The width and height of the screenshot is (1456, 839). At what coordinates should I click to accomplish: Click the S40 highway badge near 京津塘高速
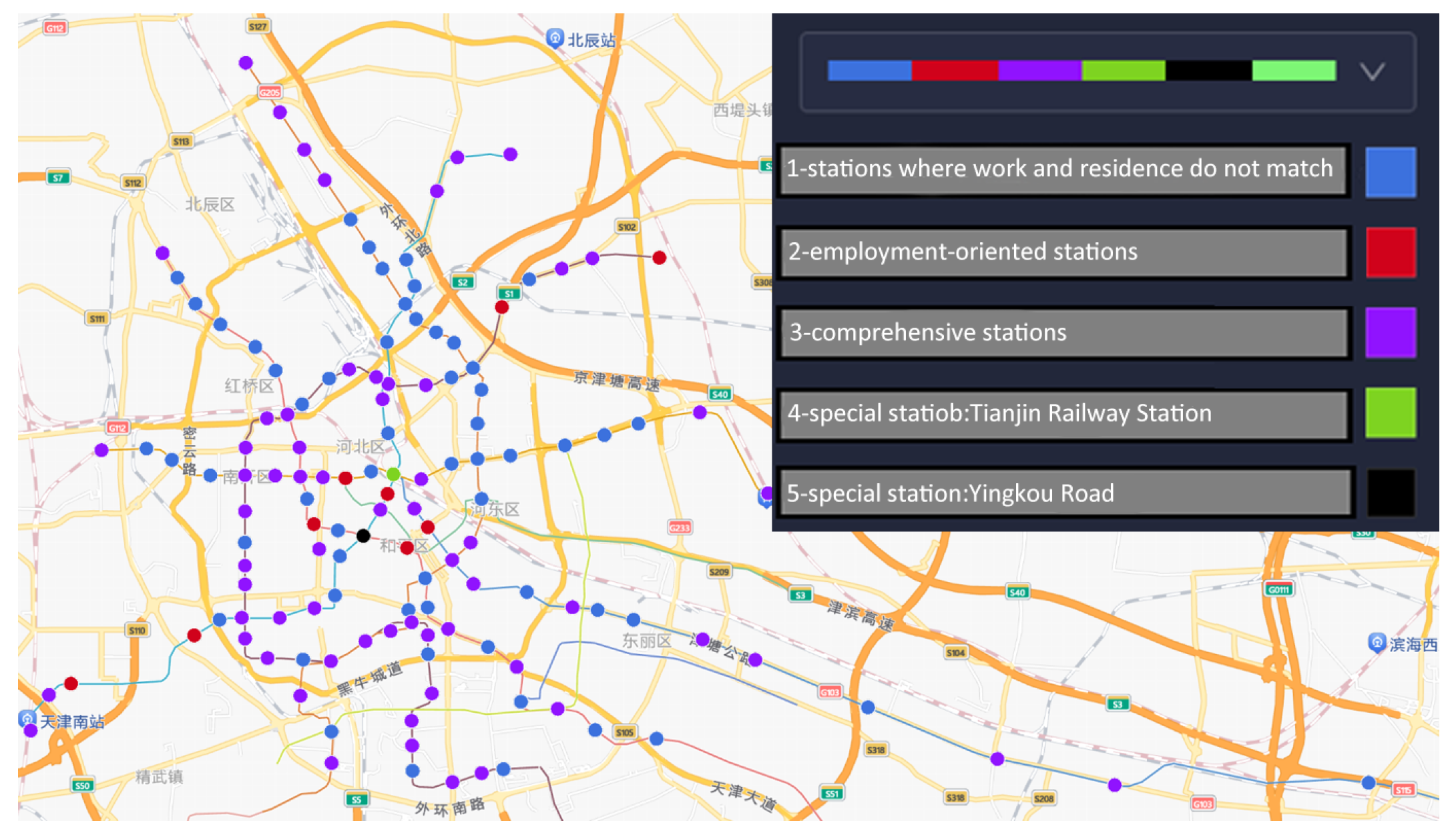(x=720, y=394)
